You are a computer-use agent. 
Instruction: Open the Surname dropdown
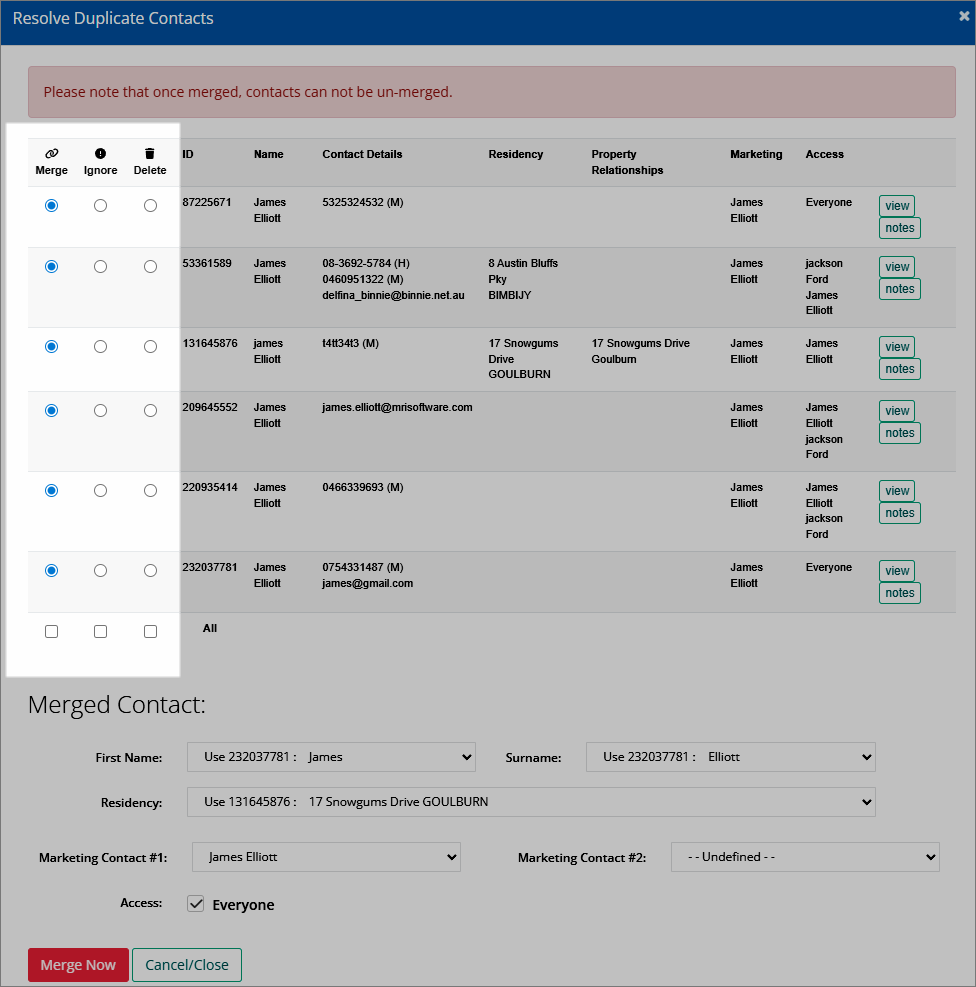(731, 757)
